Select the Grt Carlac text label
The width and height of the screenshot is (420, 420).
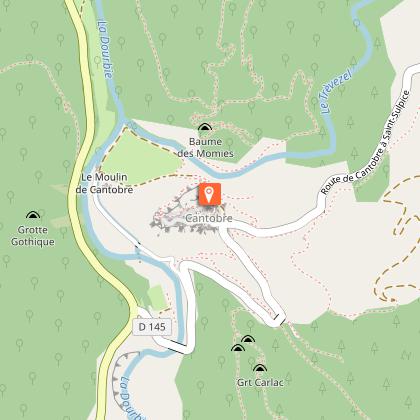260,382
